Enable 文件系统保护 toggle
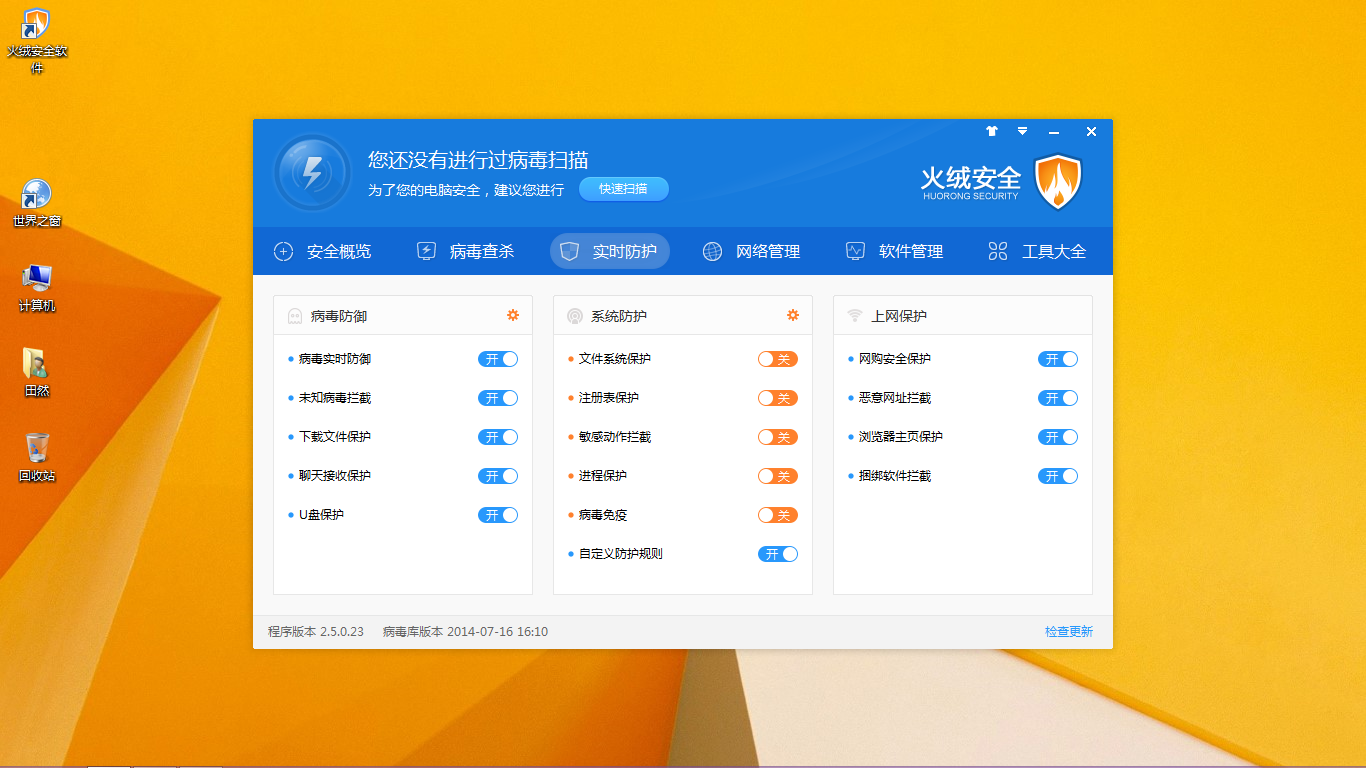This screenshot has height=768, width=1366. tap(778, 359)
